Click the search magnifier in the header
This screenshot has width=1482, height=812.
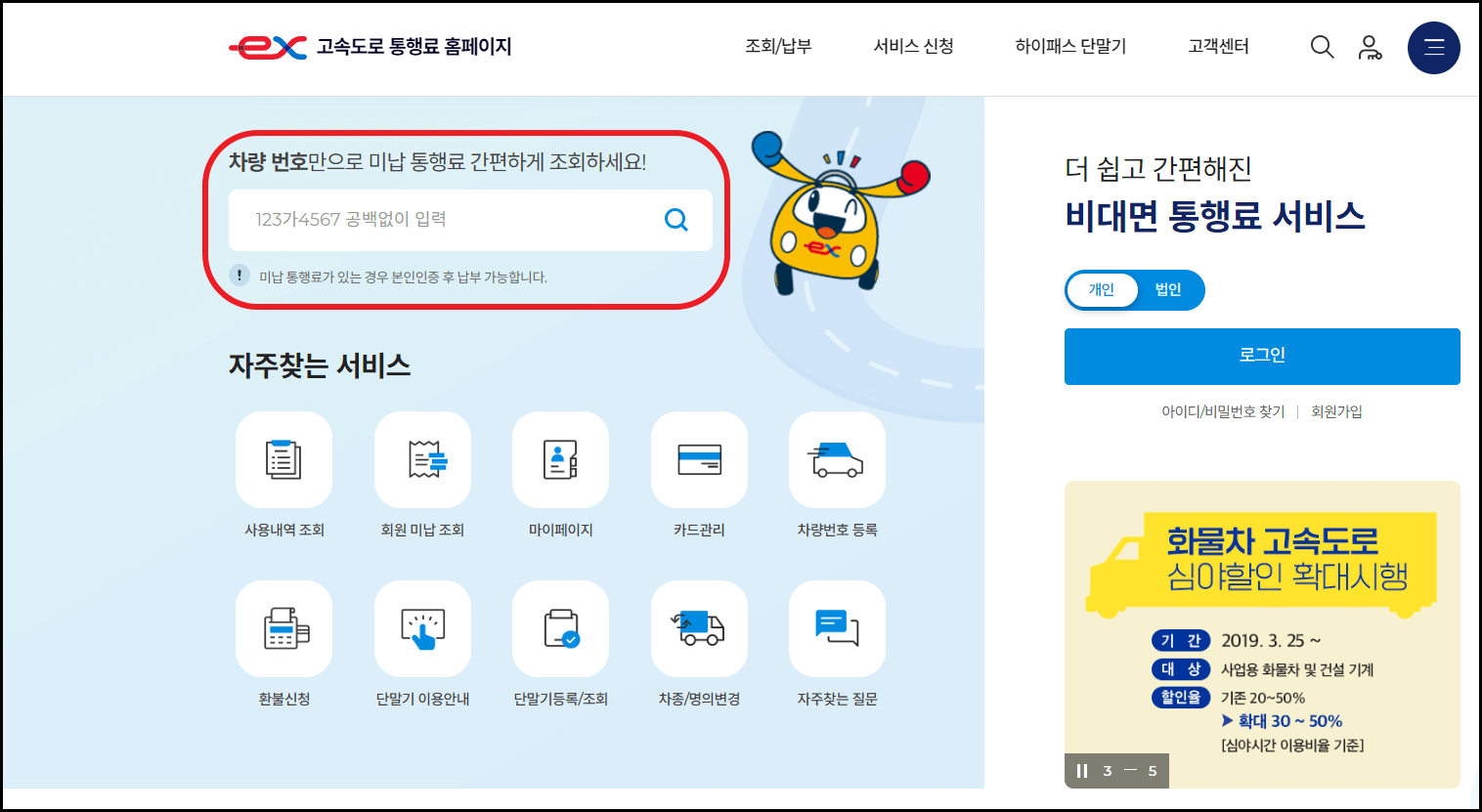click(1322, 46)
